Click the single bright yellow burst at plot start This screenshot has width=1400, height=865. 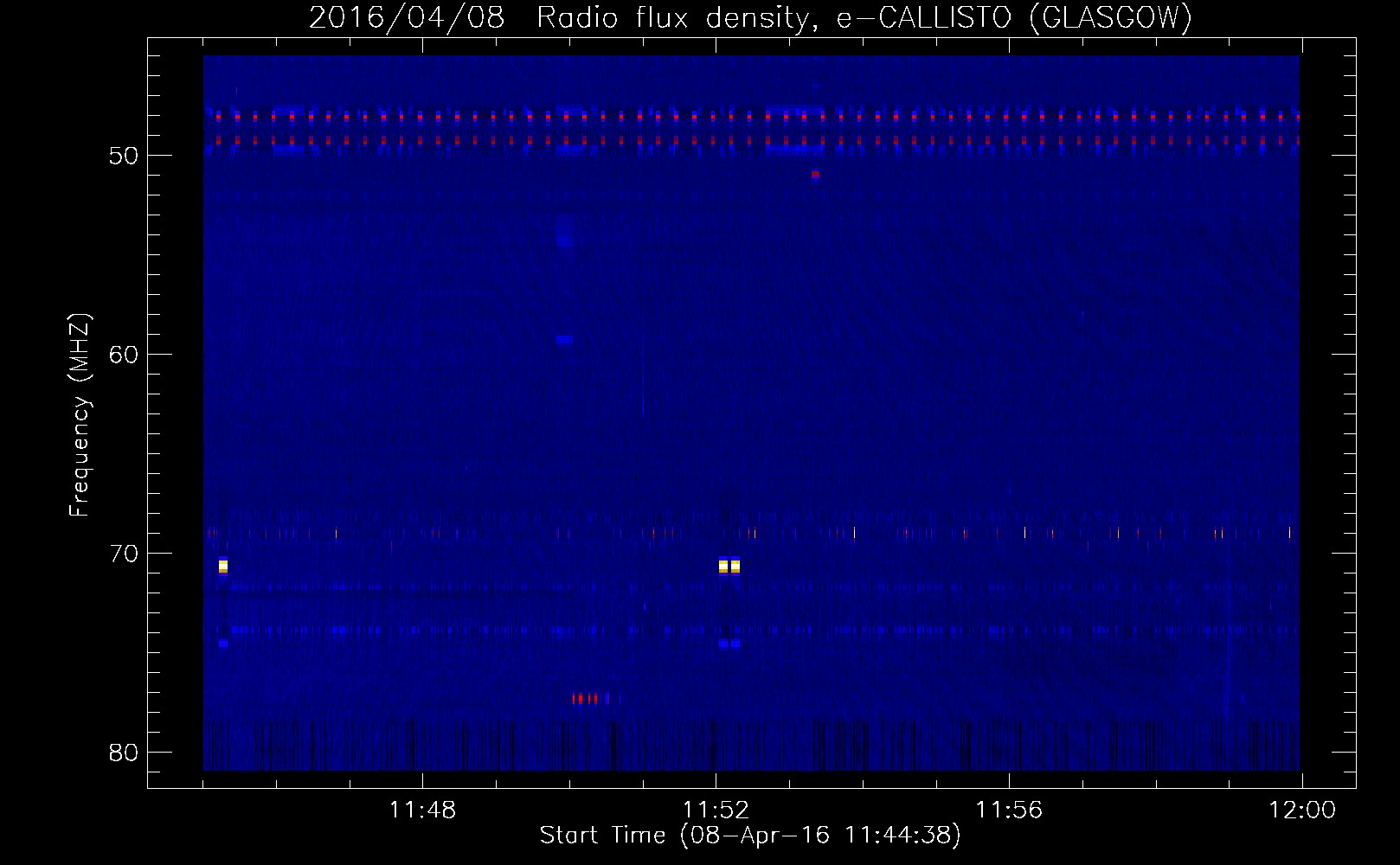(x=223, y=567)
